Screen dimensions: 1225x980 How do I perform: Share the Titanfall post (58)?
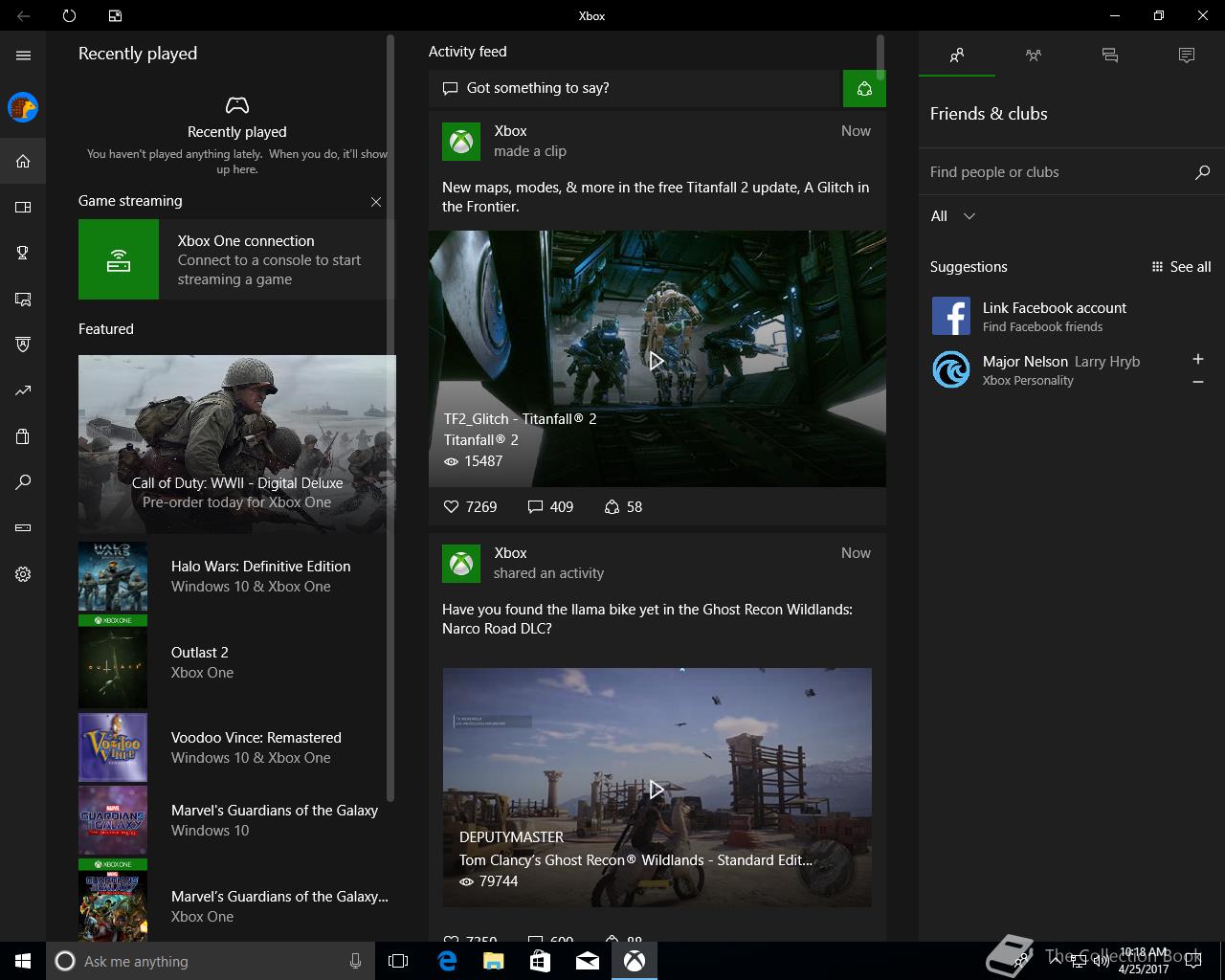click(623, 507)
